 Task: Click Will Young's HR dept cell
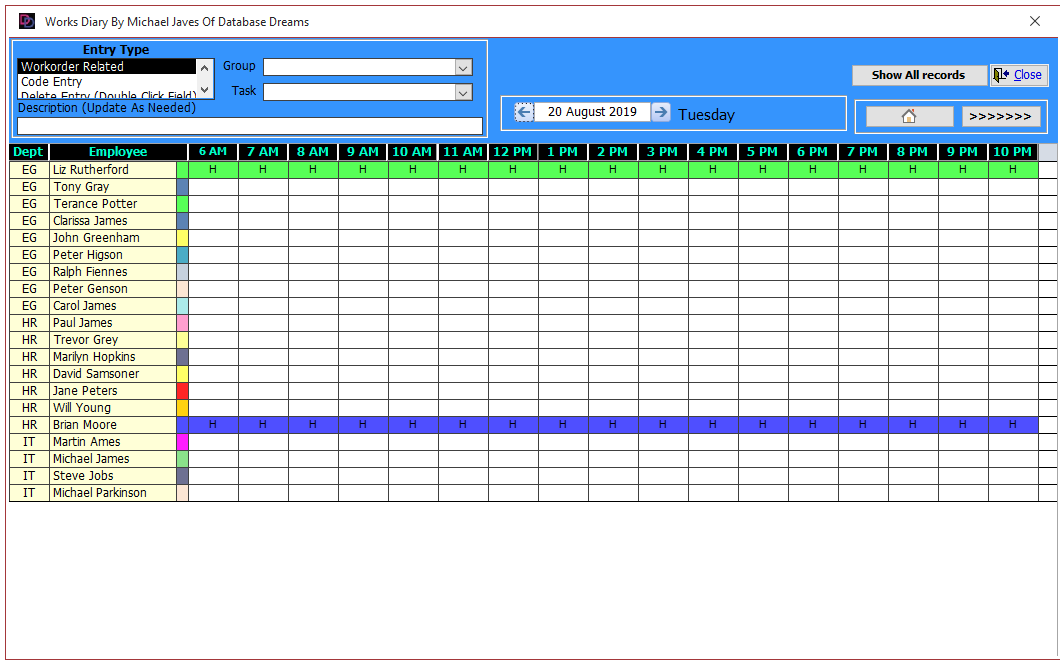pos(29,408)
